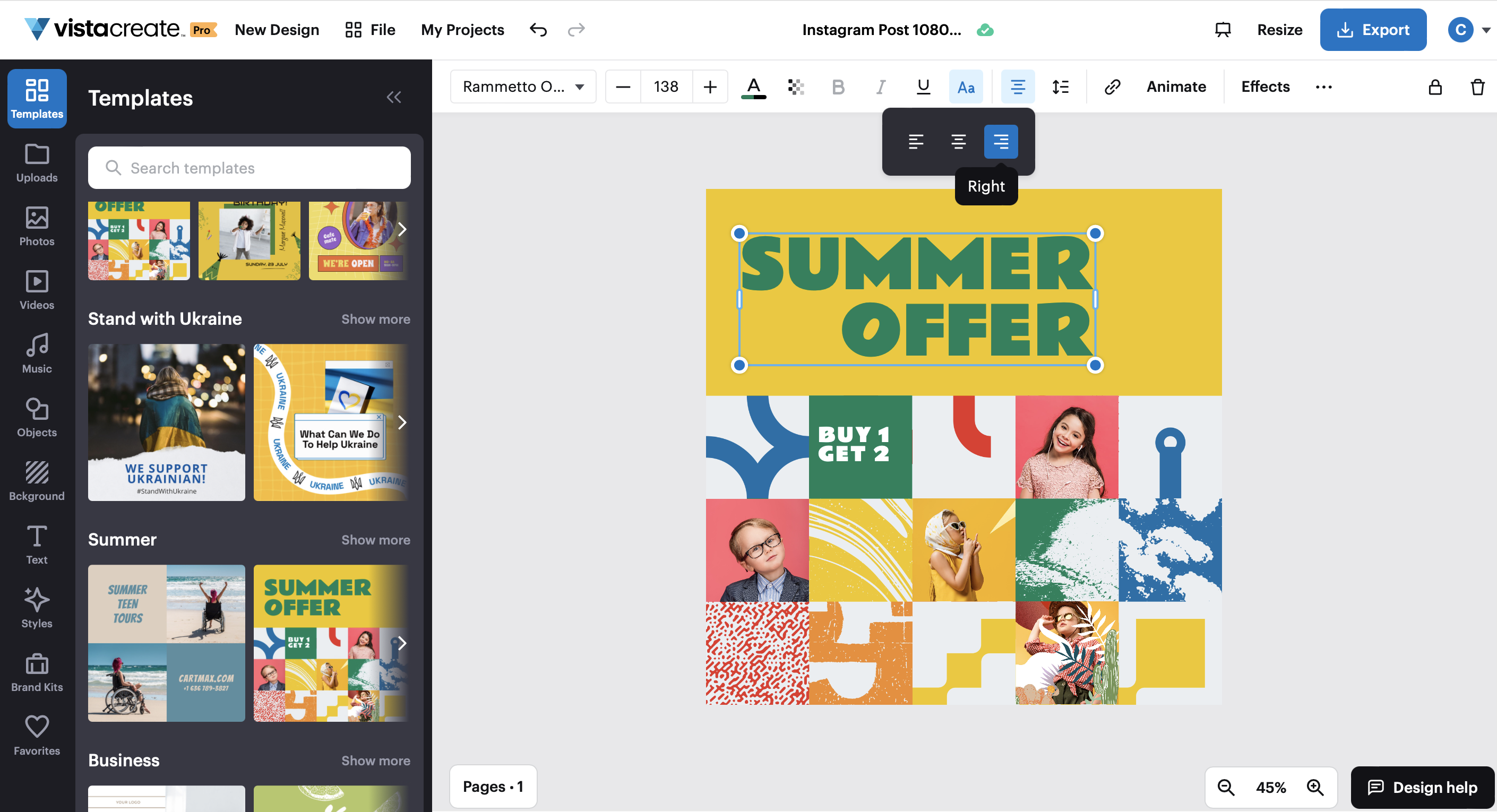Click New Design in top bar
The width and height of the screenshot is (1497, 812).
(277, 30)
